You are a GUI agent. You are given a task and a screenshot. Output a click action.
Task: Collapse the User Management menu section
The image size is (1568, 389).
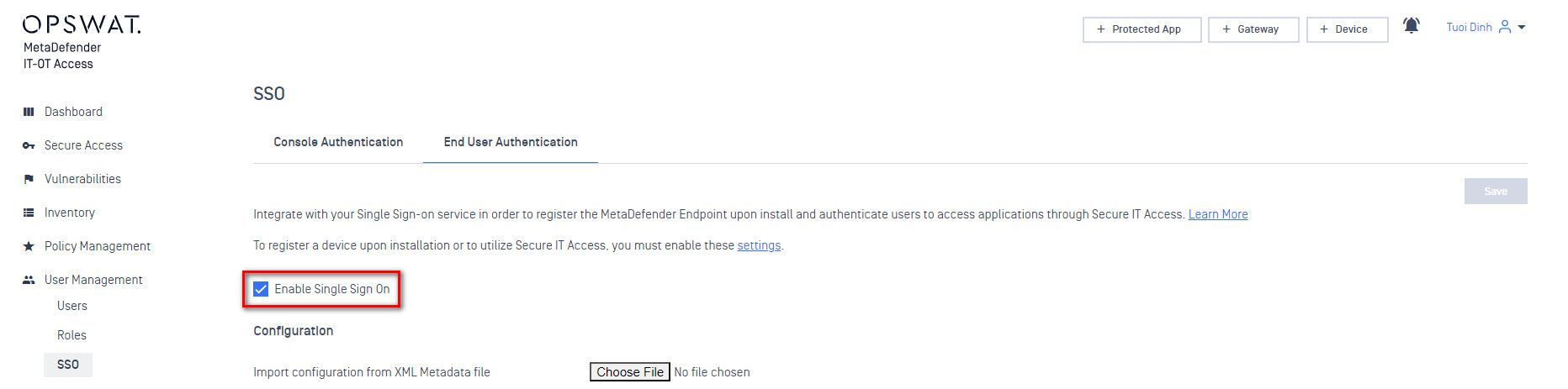[x=93, y=280]
